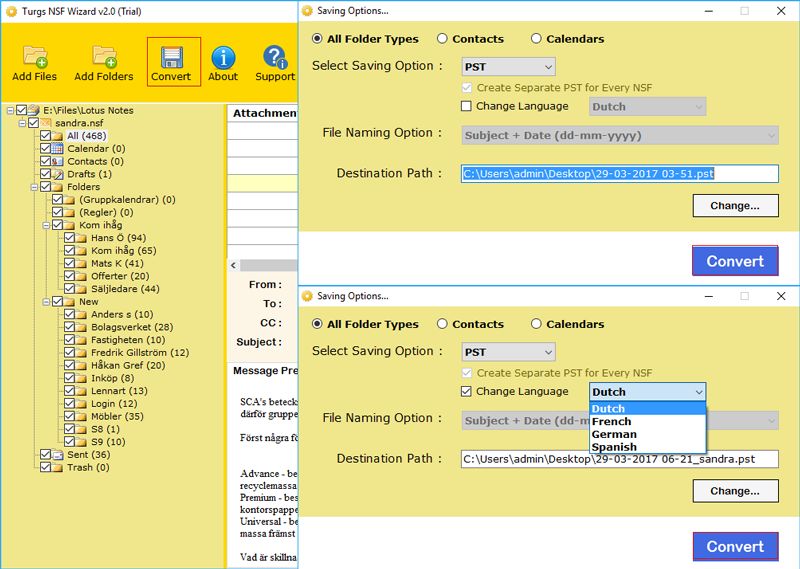Click the sandra.nsf file icon

pyautogui.click(x=45, y=123)
